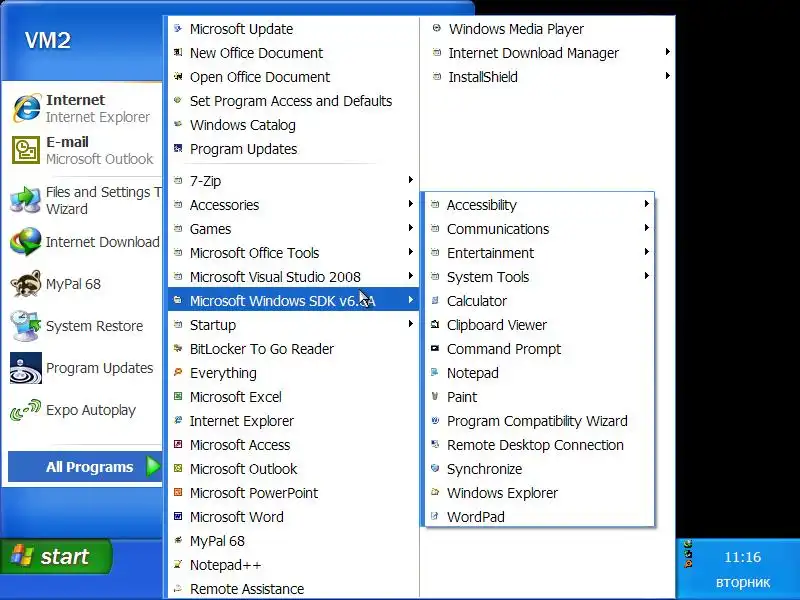Launch Program Compatibility Wizard

point(539,420)
